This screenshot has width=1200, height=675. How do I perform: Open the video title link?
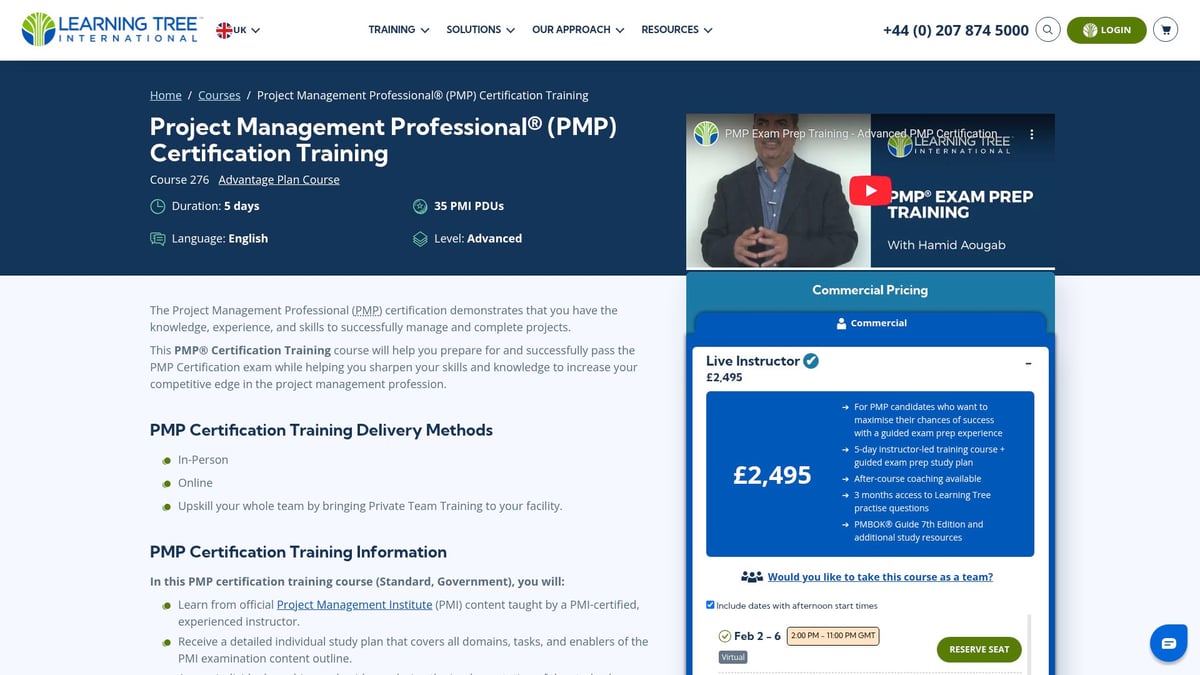[861, 133]
